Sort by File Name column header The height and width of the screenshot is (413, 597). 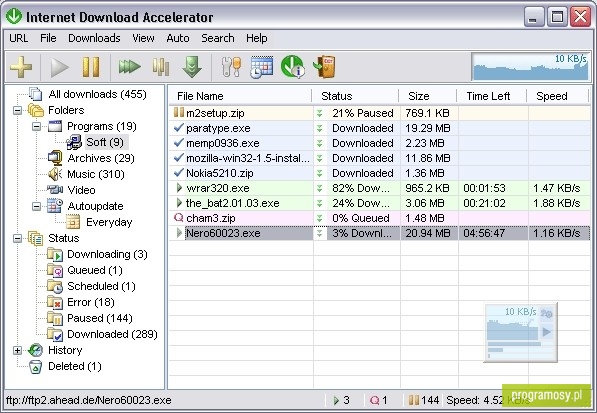click(x=240, y=96)
